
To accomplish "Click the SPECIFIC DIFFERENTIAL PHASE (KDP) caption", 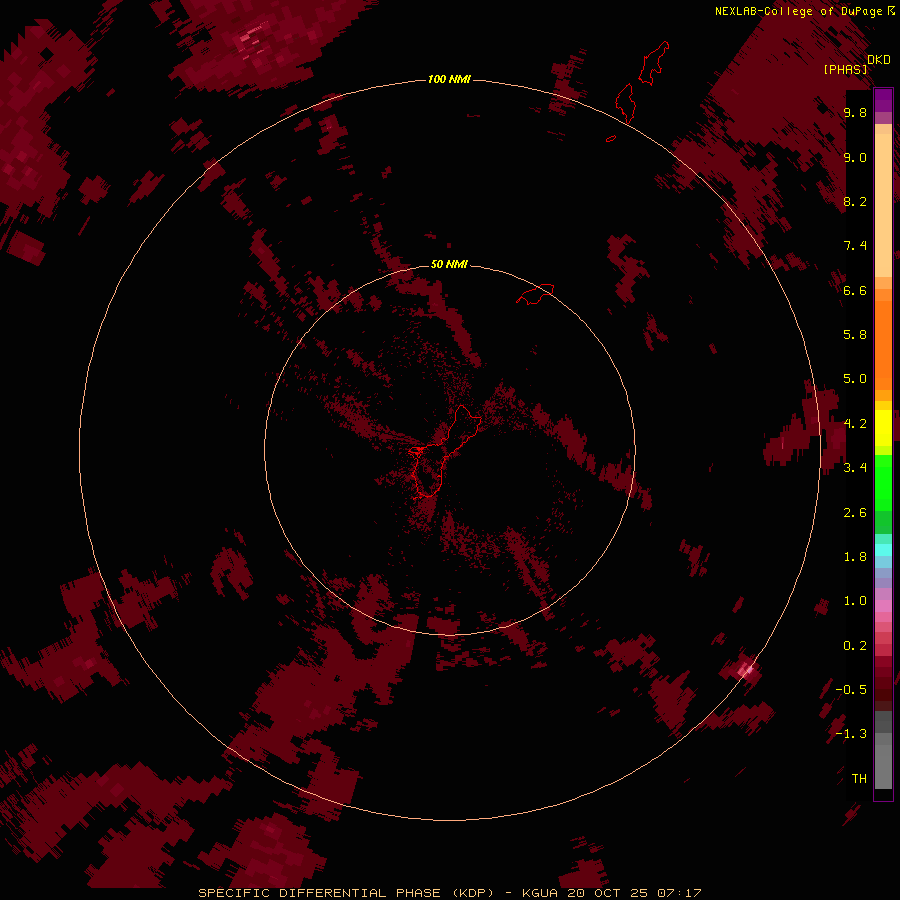I will pyautogui.click(x=347, y=893).
